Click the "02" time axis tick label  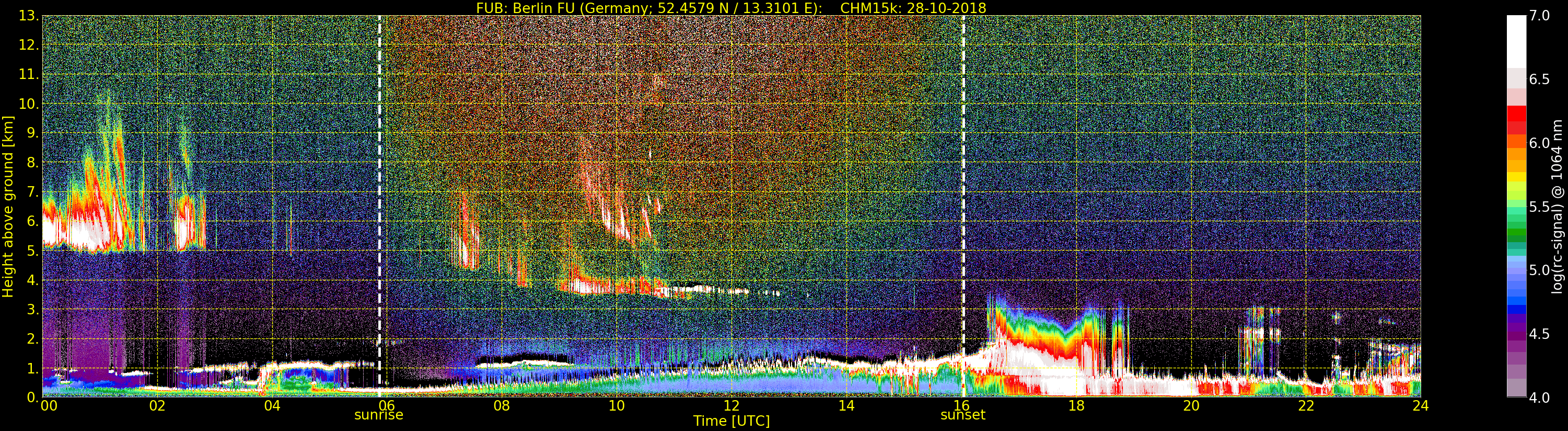coord(157,405)
